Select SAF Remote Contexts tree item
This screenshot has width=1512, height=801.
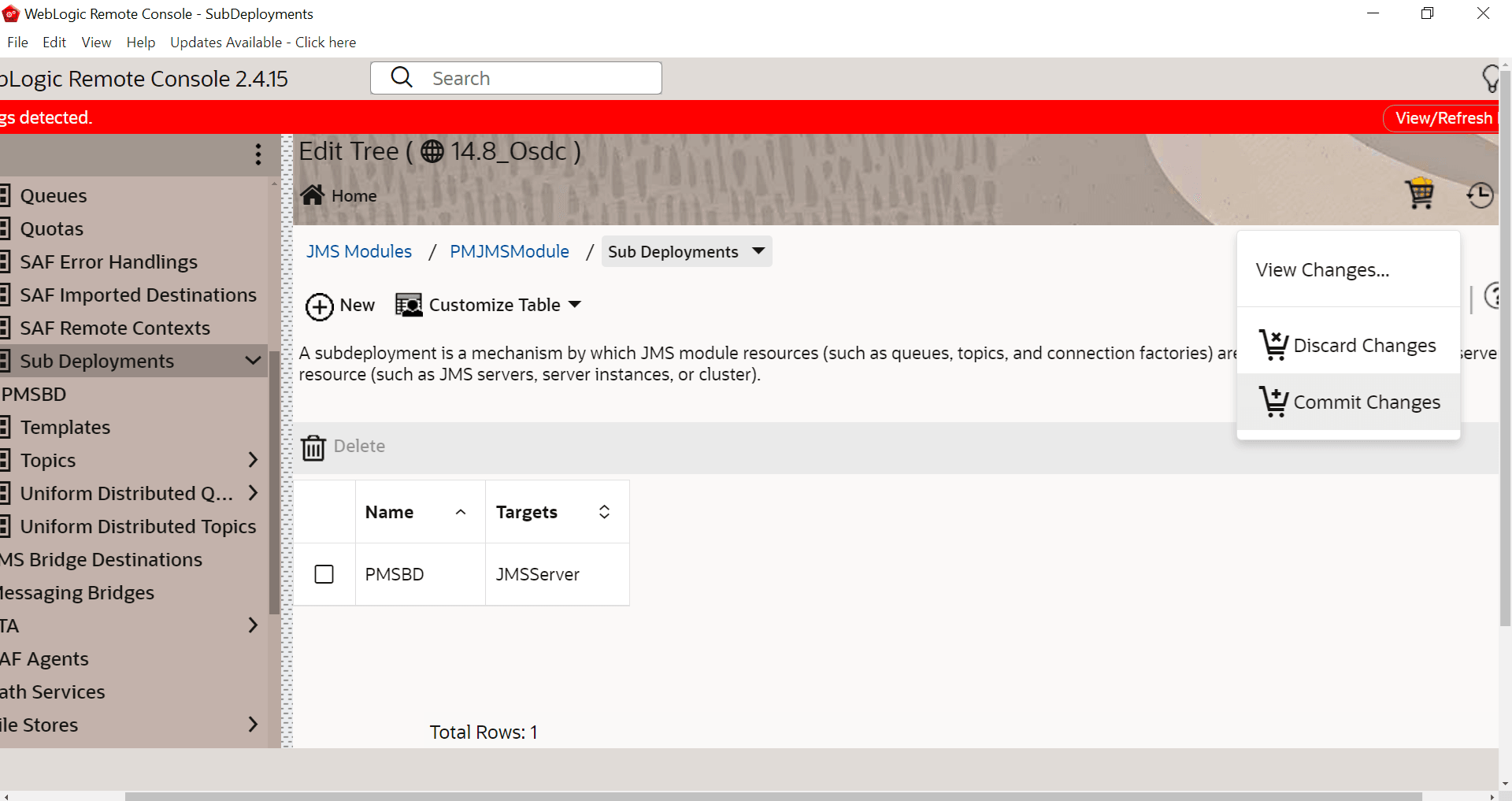[x=115, y=328]
